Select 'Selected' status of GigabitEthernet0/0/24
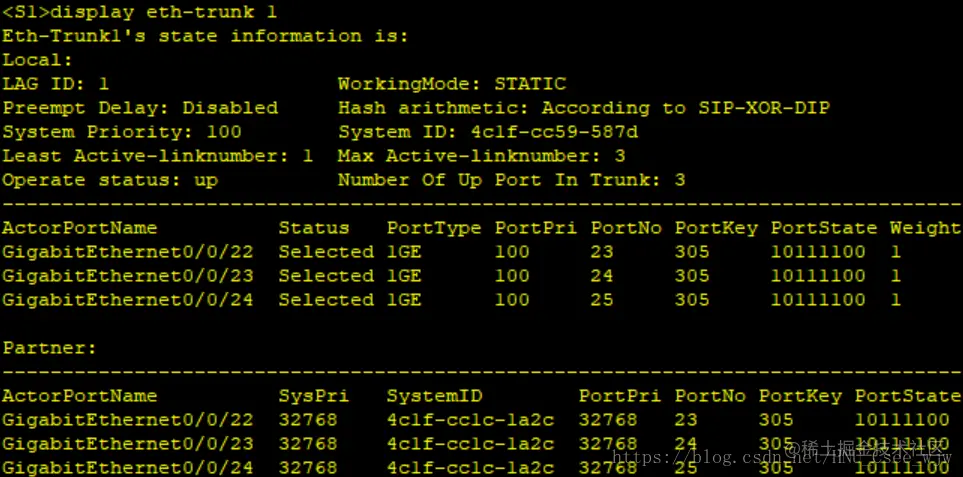 [326, 300]
